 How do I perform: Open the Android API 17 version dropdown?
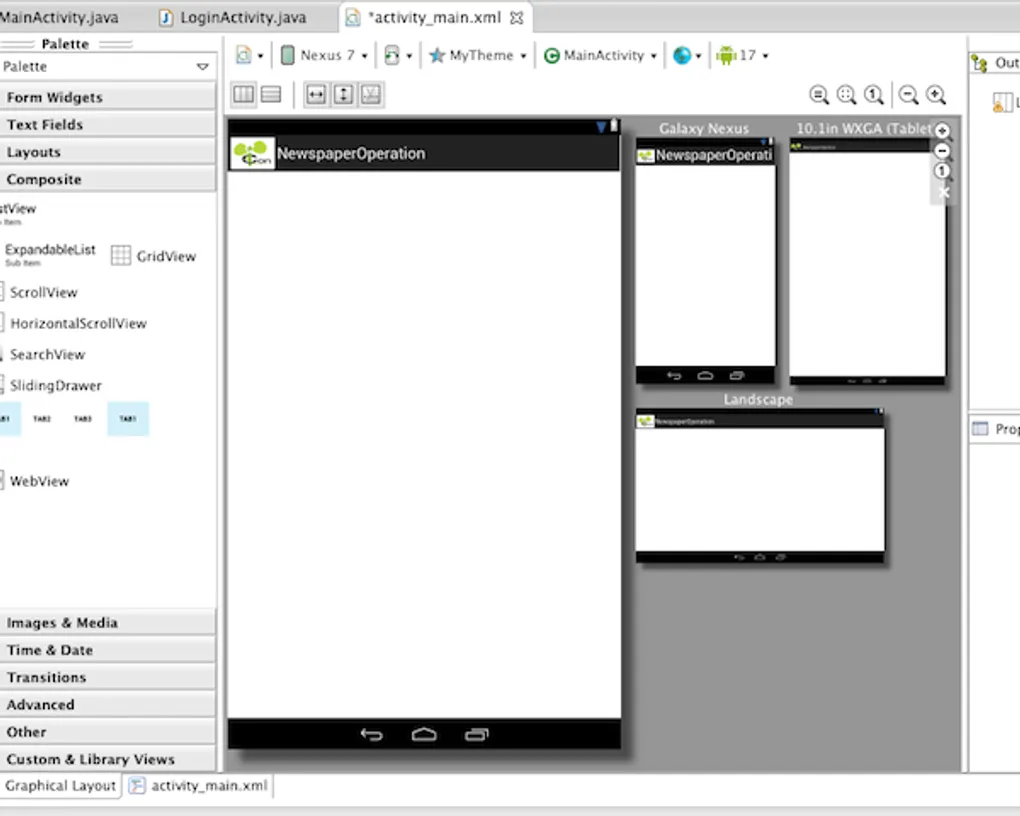pos(742,56)
